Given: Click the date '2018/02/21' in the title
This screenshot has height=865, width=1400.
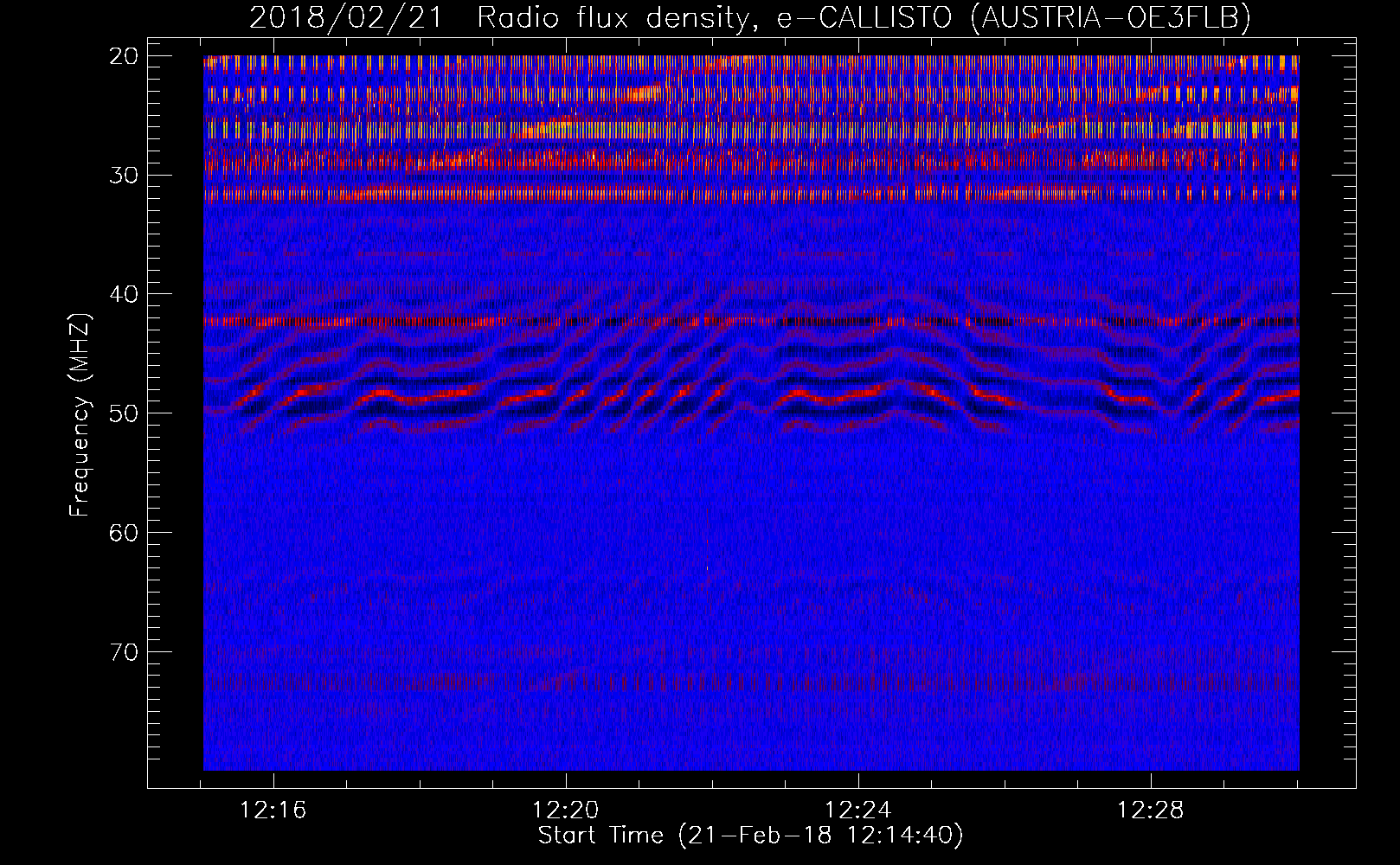Looking at the screenshot, I should coord(346,17).
